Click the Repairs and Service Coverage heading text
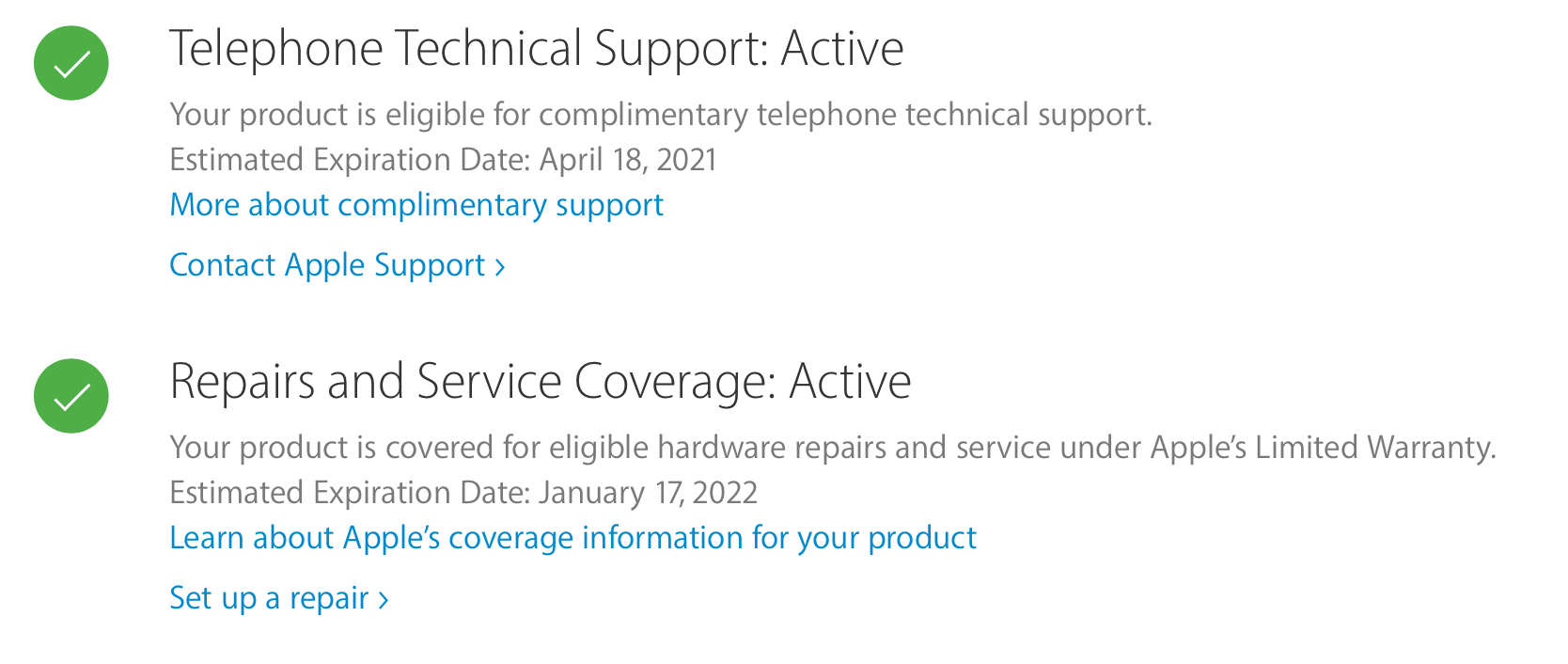The height and width of the screenshot is (664, 1568). click(473, 382)
